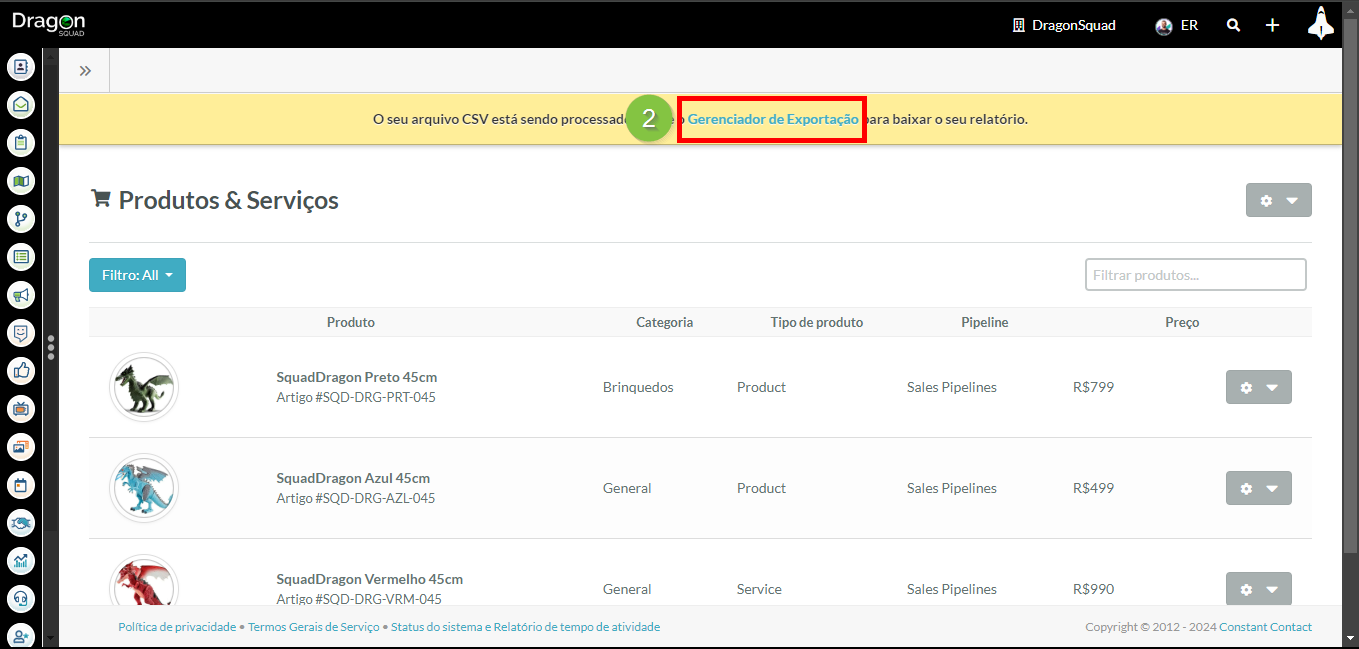The width and height of the screenshot is (1359, 649).
Task: Open the headset support icon
Action: click(x=21, y=599)
